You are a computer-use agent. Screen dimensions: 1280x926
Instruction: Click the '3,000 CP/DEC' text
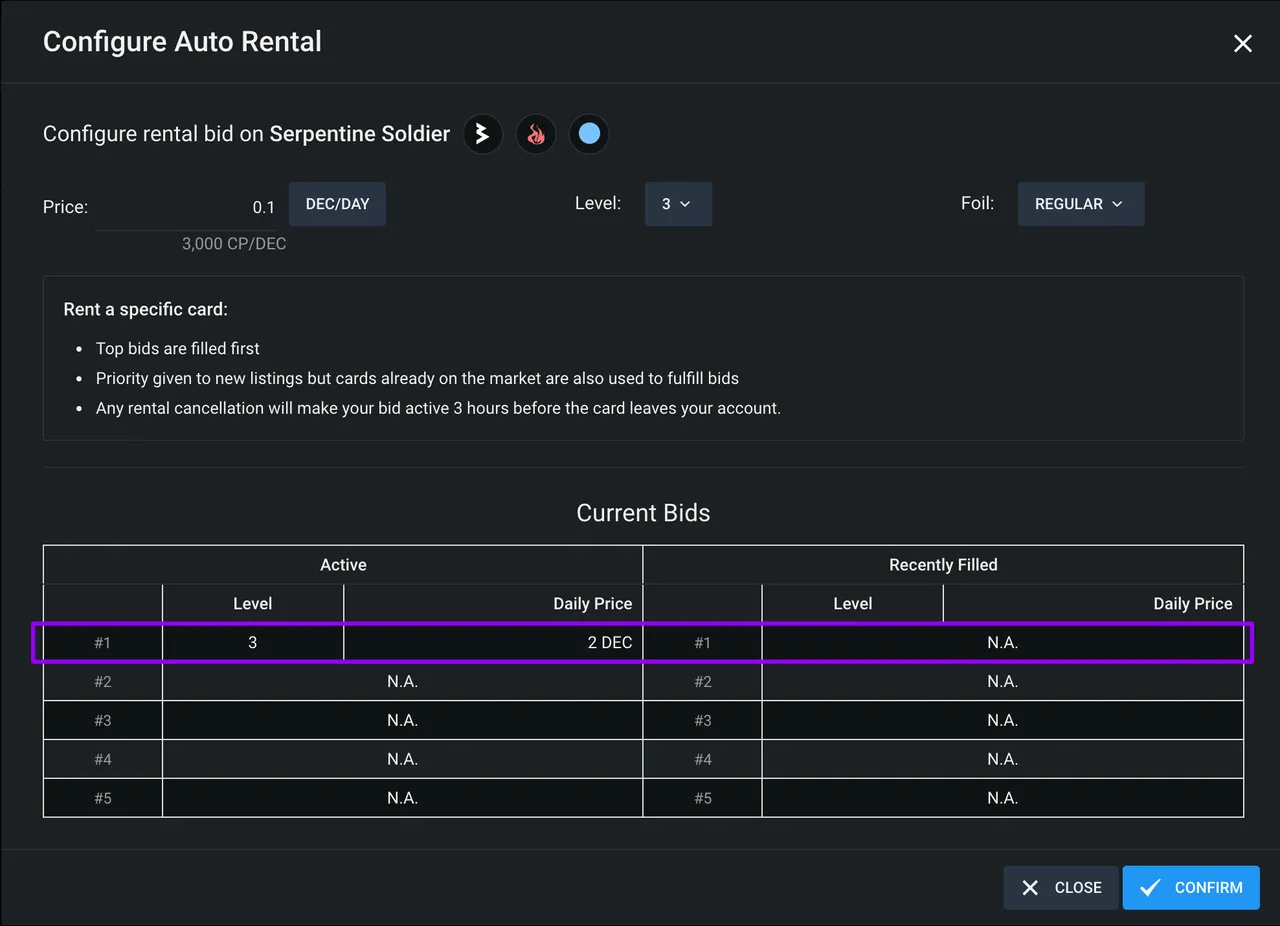[x=234, y=244]
